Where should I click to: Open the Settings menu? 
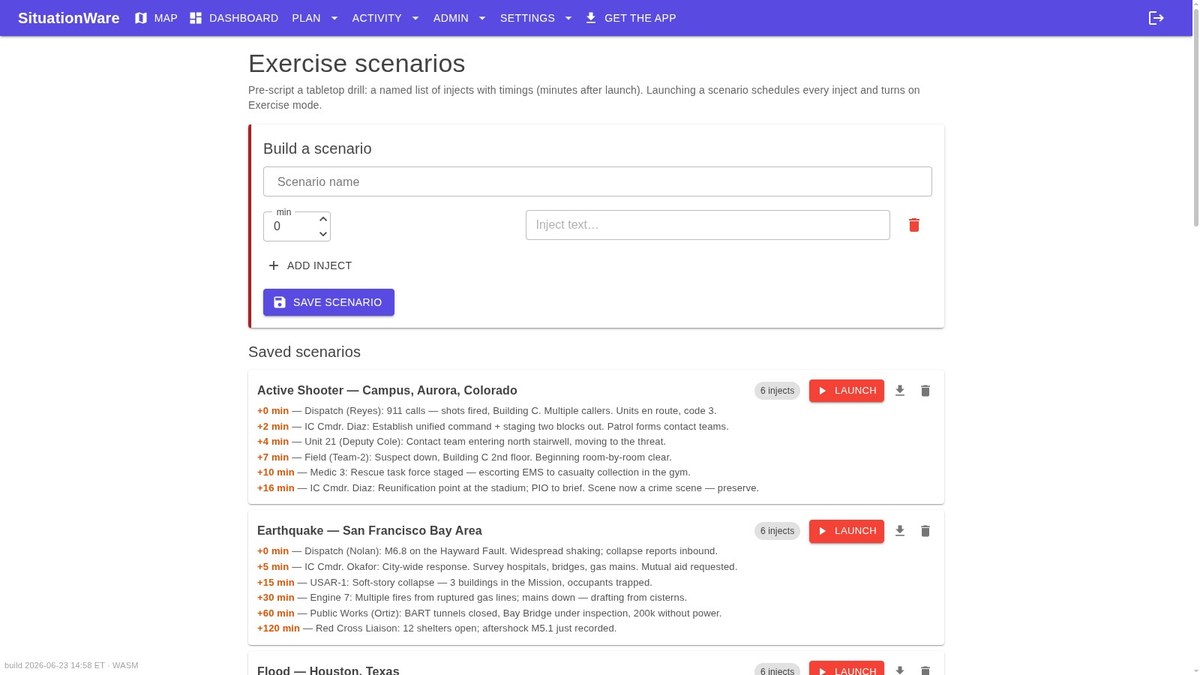[537, 18]
